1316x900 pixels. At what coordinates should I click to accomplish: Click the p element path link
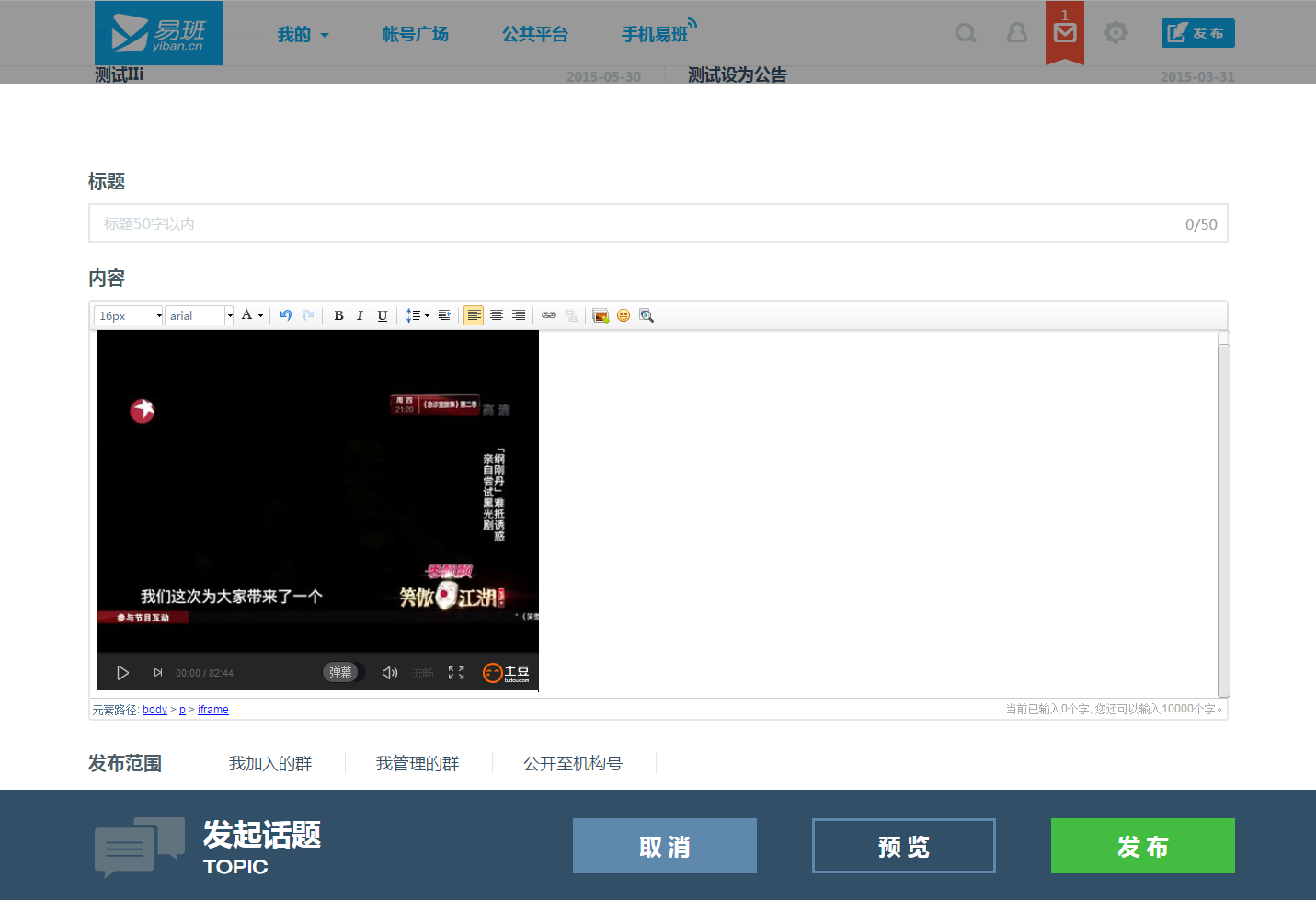[x=182, y=710]
